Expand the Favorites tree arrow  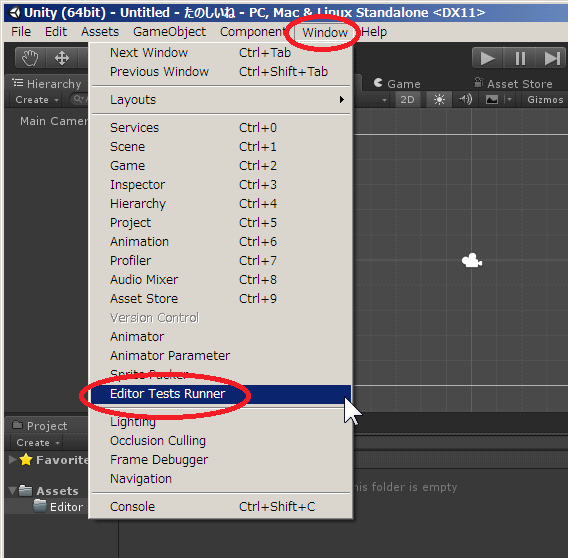coord(12,459)
